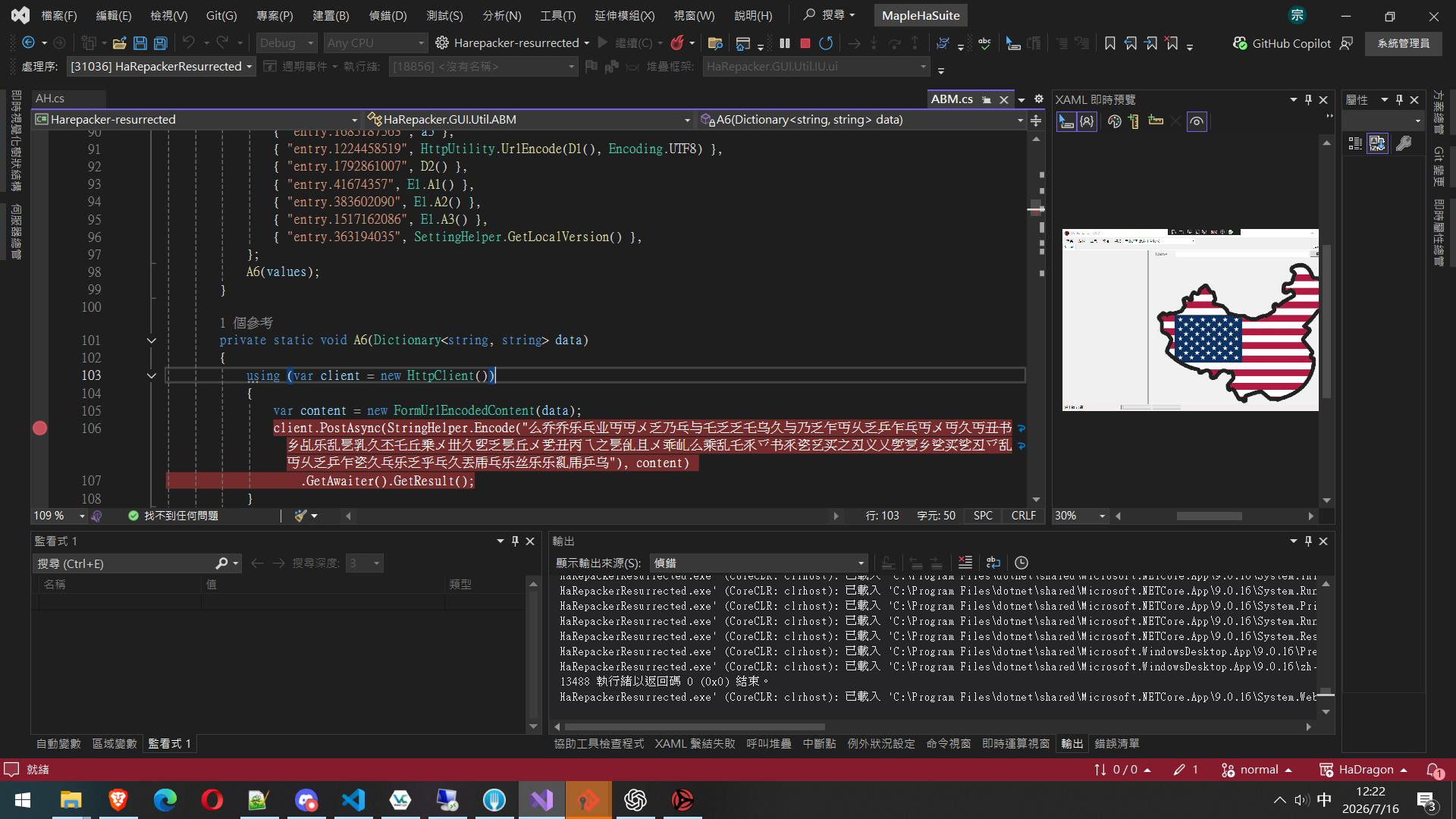Open the Any CPU platform dropdown

click(375, 43)
